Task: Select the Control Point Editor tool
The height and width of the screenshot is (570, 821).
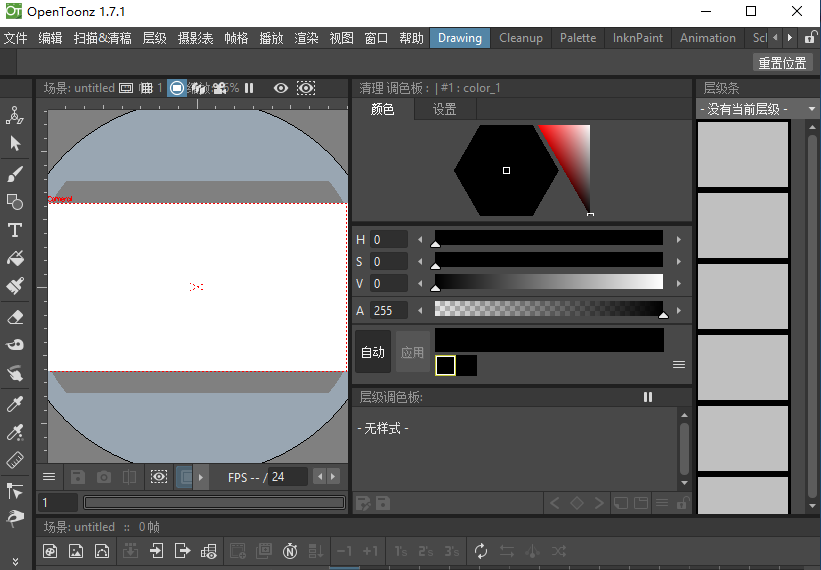Action: (15, 491)
